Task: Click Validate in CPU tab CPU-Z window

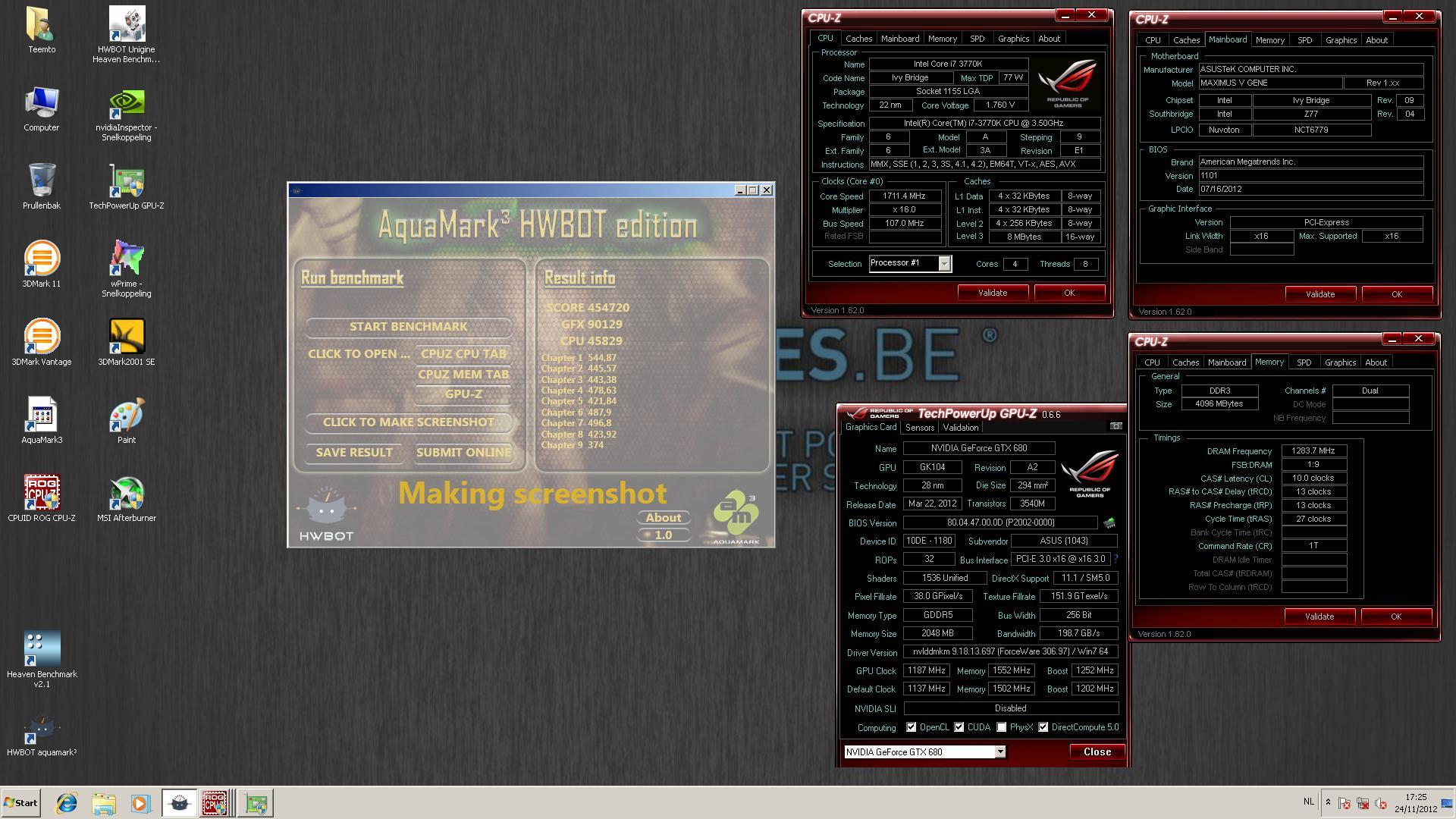Action: (x=992, y=293)
